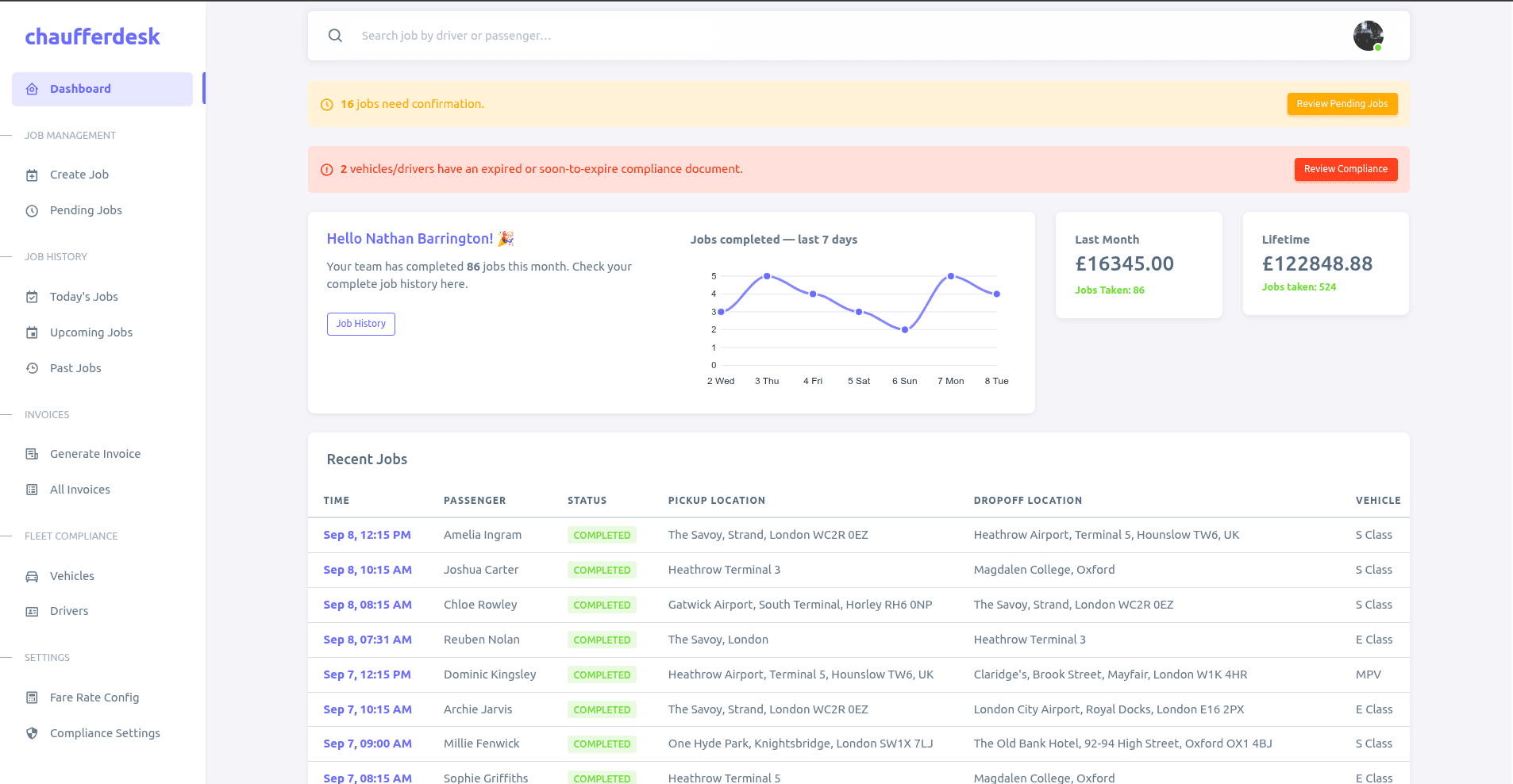
Task: Click the 7 Mon data point on chart
Action: click(x=951, y=276)
